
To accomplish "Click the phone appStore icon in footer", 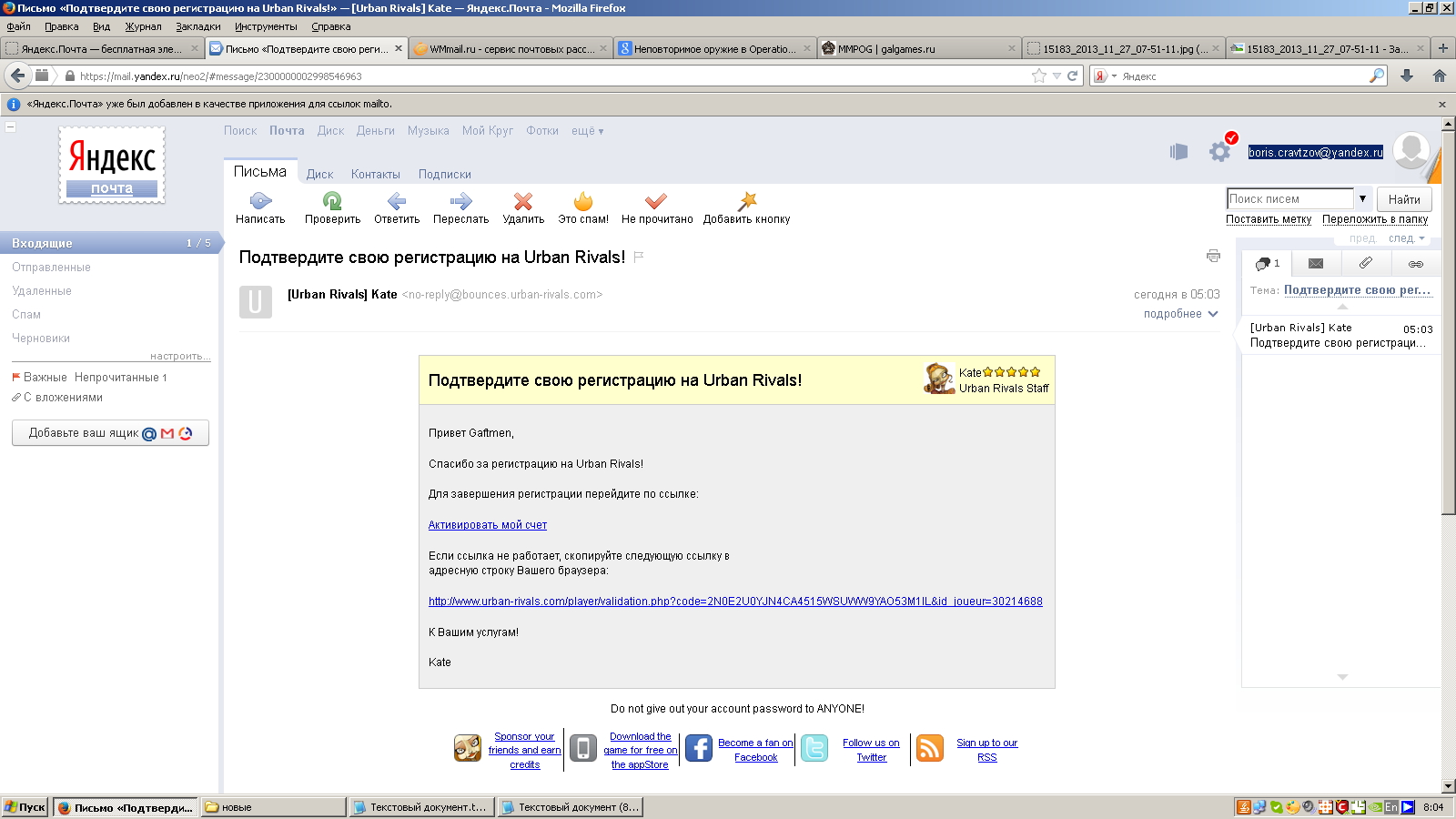I will [583, 748].
